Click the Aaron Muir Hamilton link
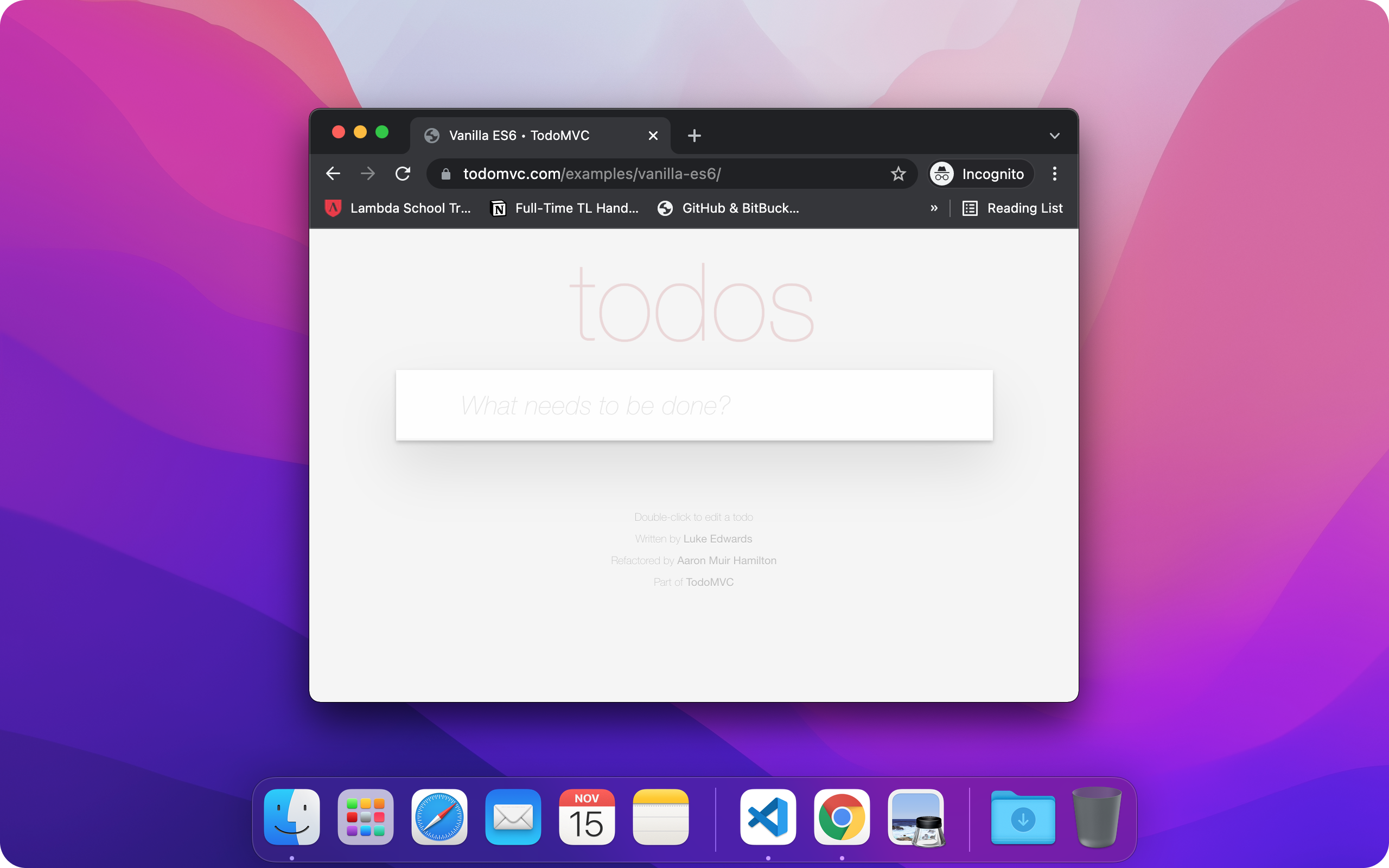This screenshot has width=1389, height=868. pos(725,560)
